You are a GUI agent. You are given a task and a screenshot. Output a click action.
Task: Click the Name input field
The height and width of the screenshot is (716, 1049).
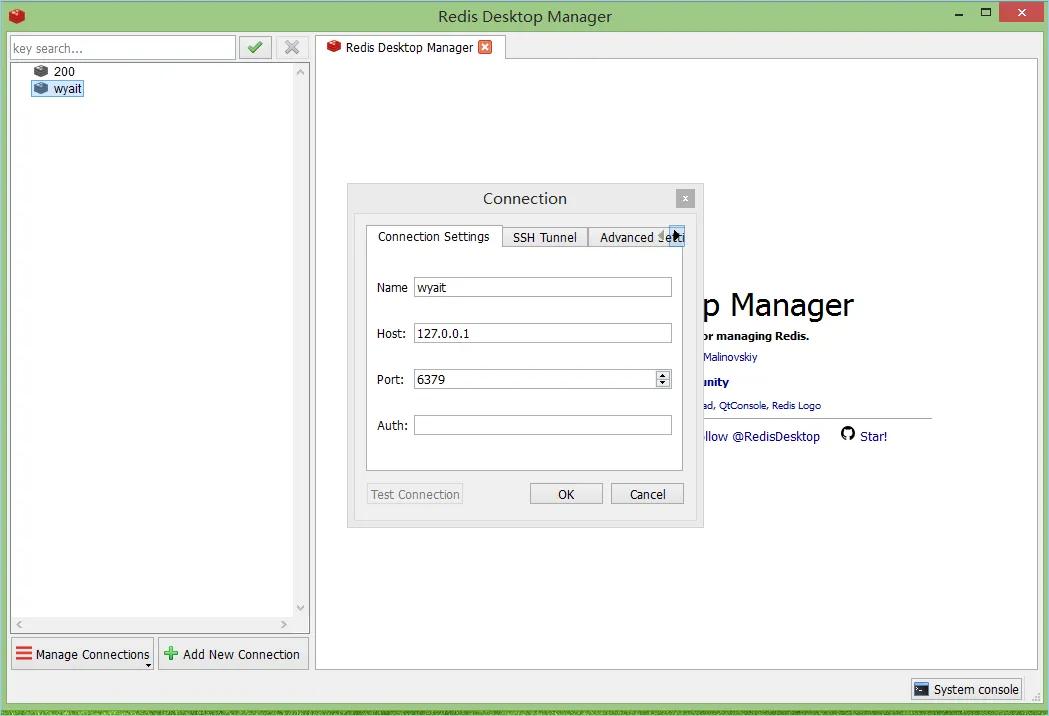click(543, 287)
